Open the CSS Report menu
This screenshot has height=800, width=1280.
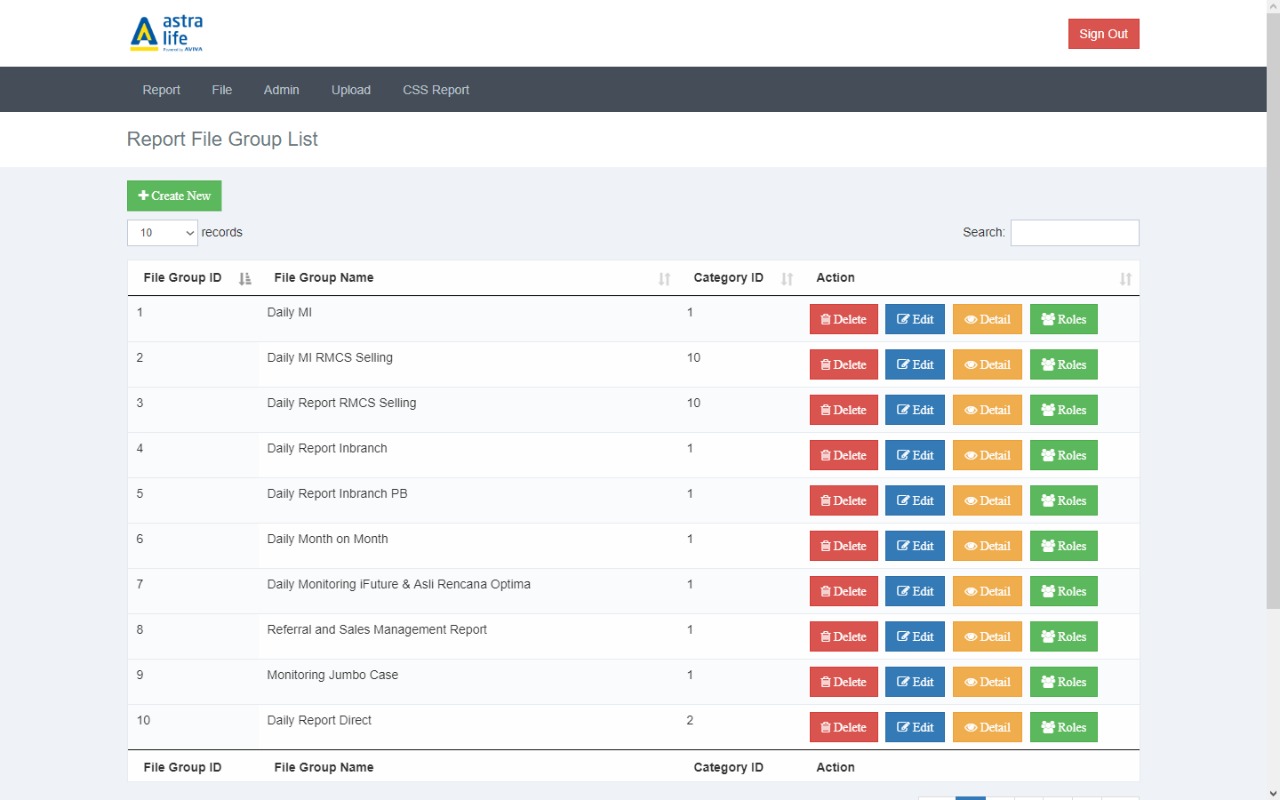point(436,90)
